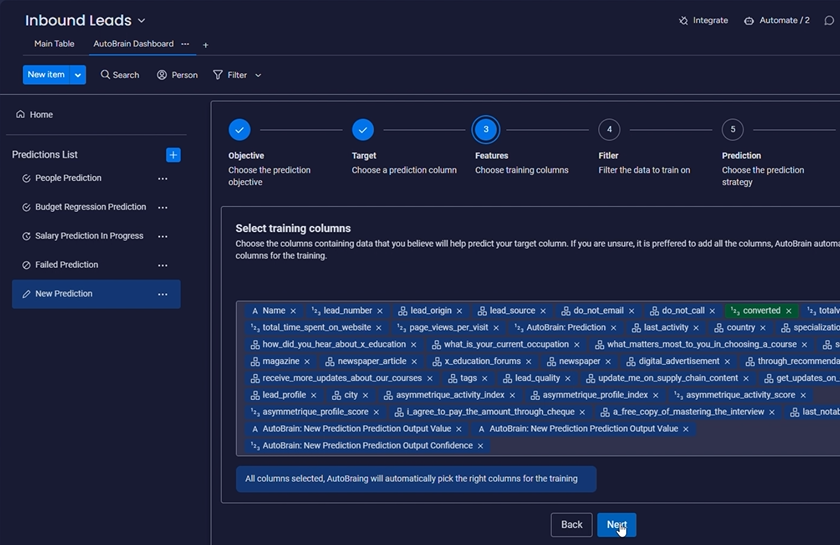Open more options for Failed Prediction
This screenshot has height=545, width=840.
coord(162,265)
